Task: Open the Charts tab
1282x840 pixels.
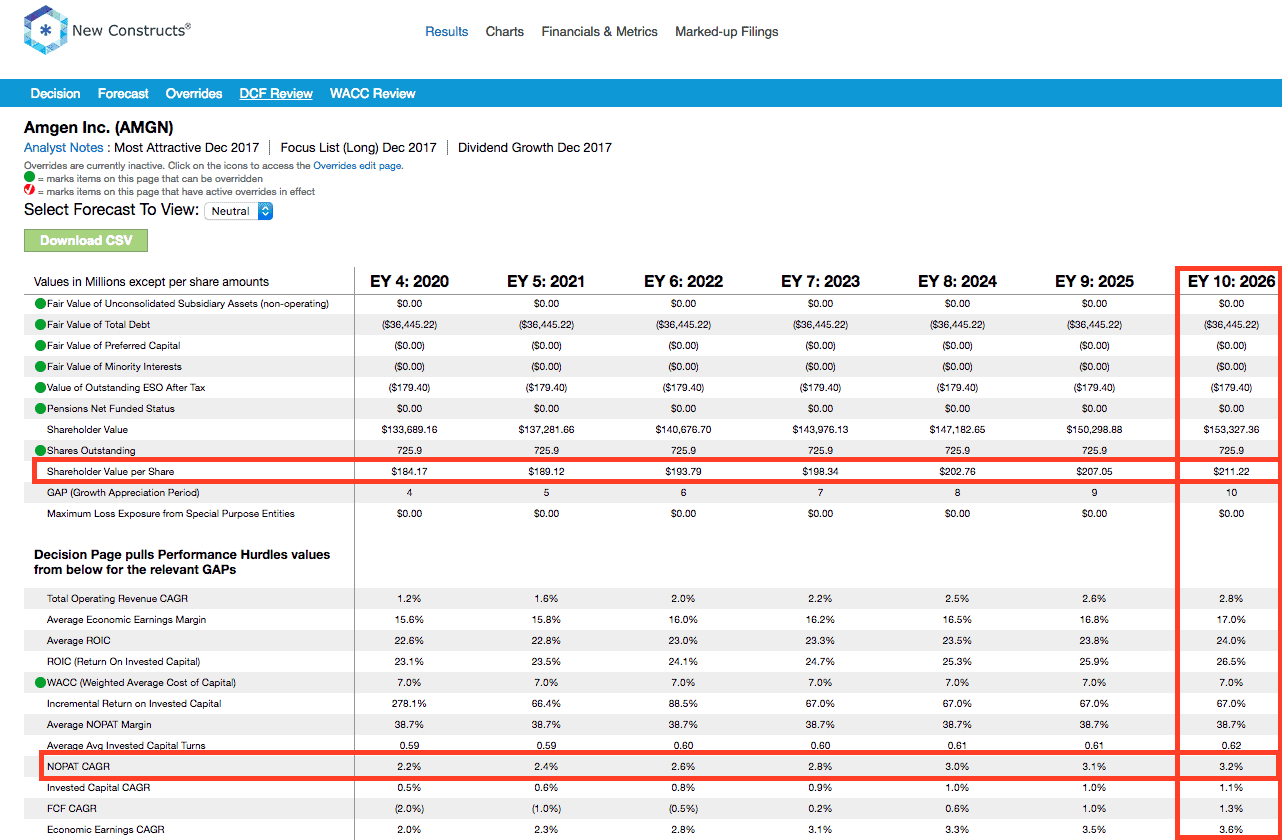Action: pyautogui.click(x=505, y=31)
